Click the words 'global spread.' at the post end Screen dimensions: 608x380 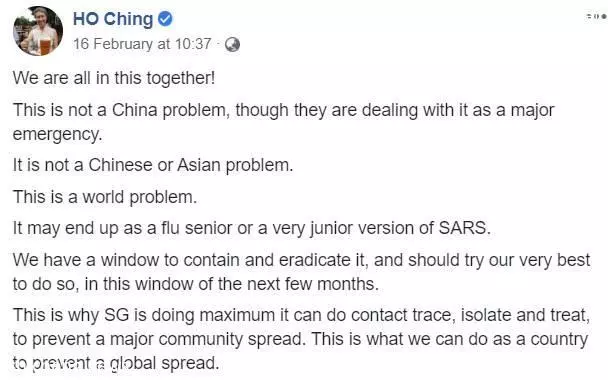tap(164, 364)
